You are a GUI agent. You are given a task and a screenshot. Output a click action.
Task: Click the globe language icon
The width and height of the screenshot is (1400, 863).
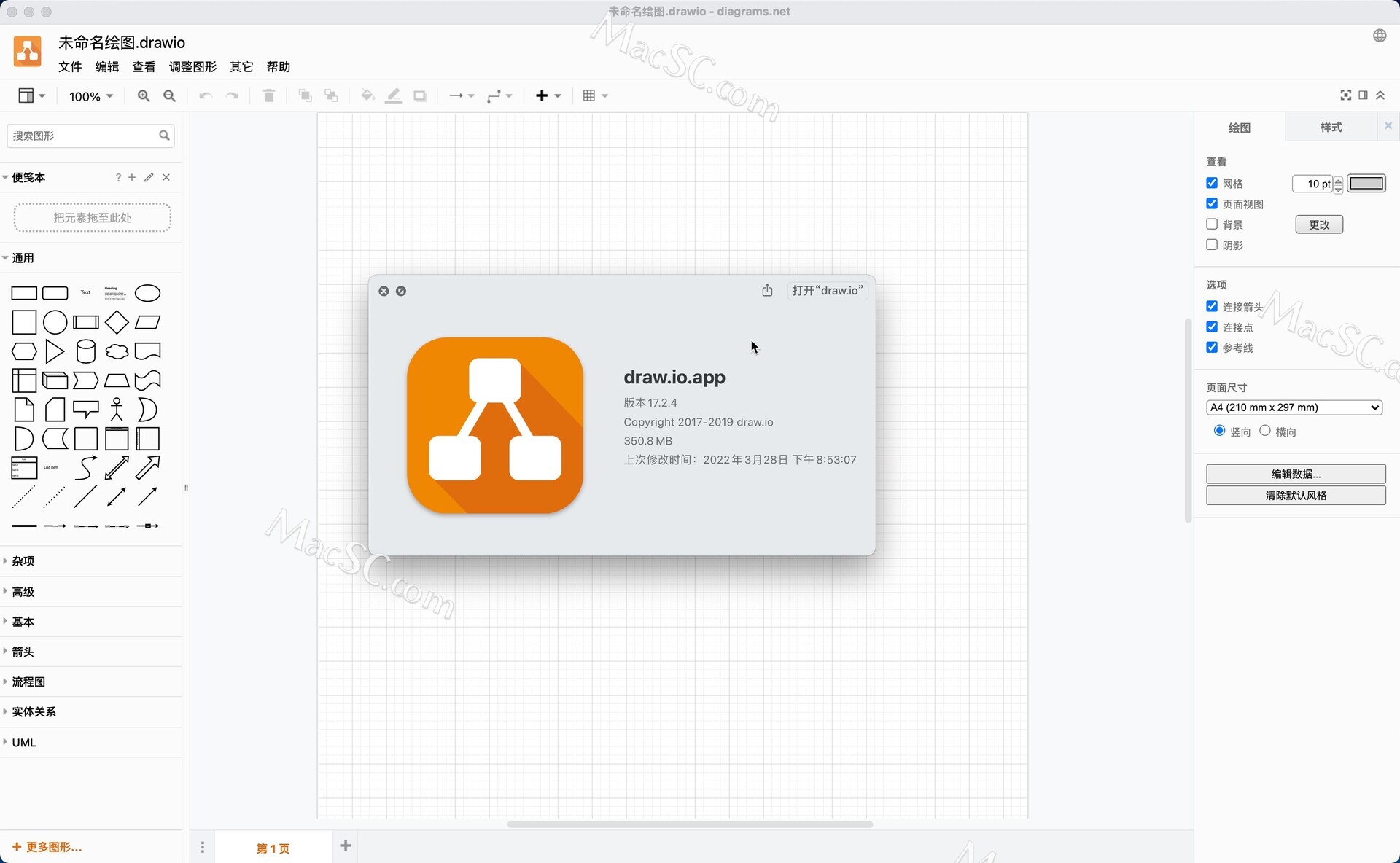[x=1380, y=36]
